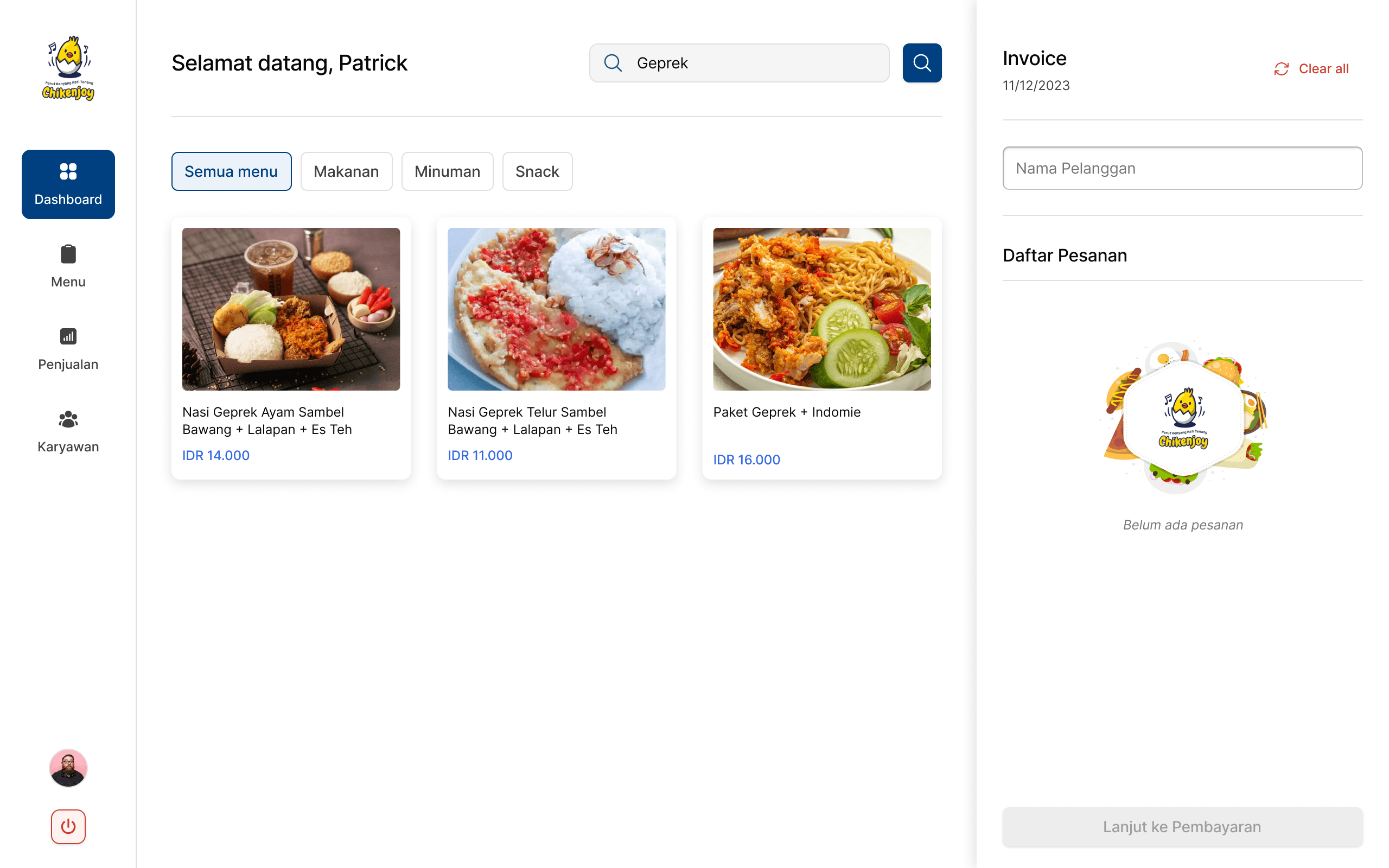The image size is (1389, 868).
Task: Focus the Nama Pelanggan input field
Action: [x=1182, y=168]
